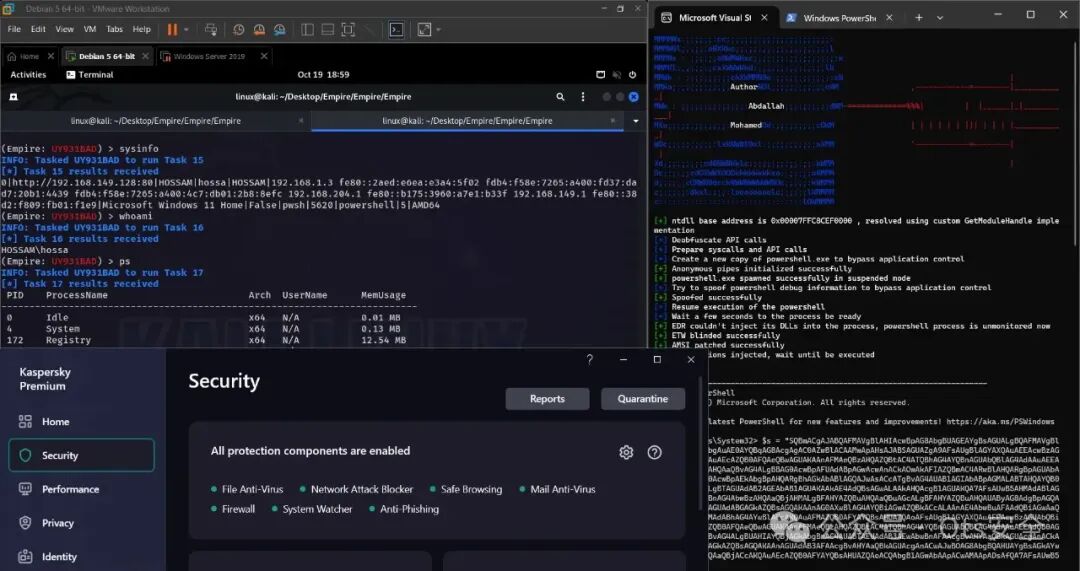The image size is (1080, 571).
Task: Open the VMware View menu
Action: 65,30
